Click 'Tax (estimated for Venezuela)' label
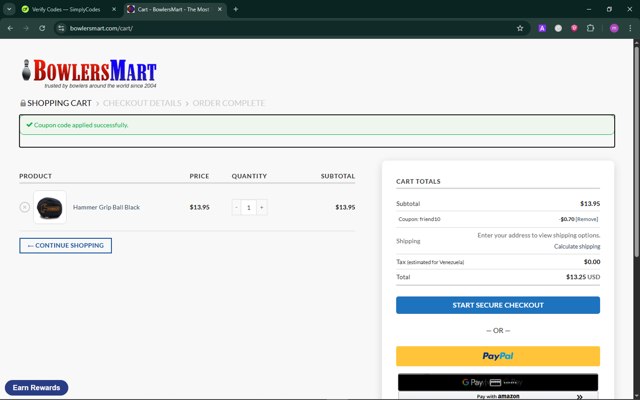 430,262
